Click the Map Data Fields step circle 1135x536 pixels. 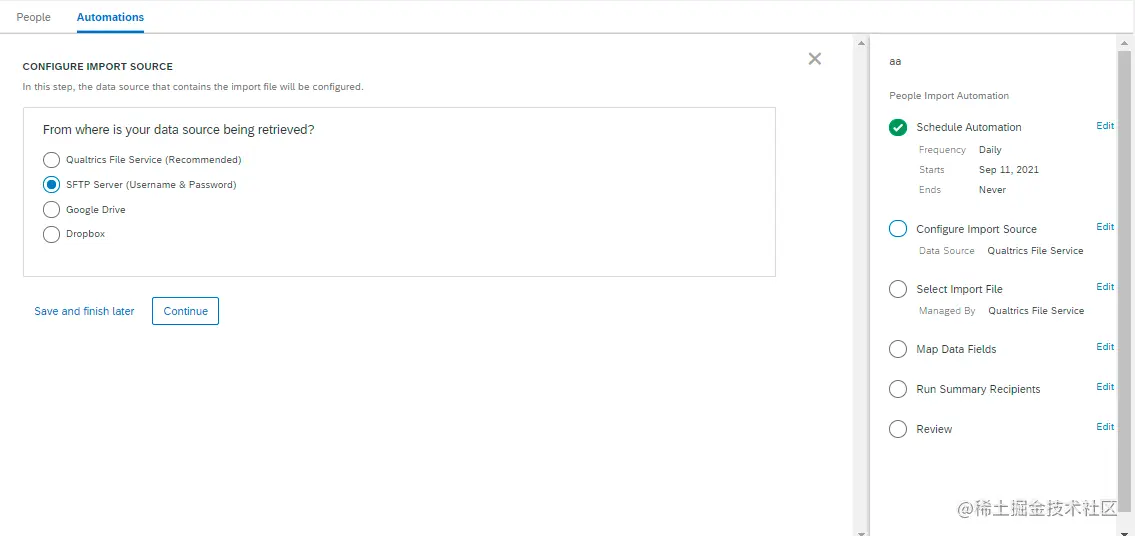pos(898,349)
